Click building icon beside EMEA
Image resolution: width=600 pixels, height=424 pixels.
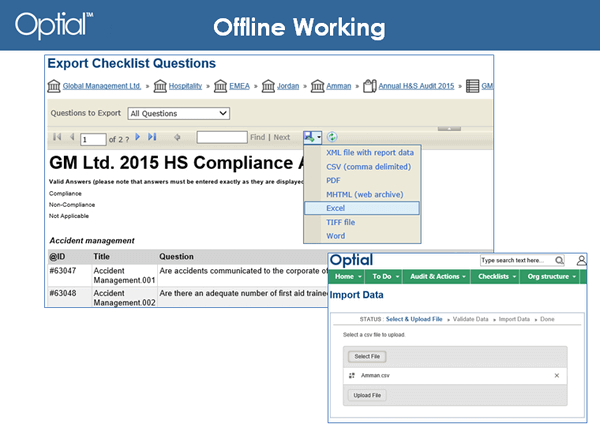[220, 86]
